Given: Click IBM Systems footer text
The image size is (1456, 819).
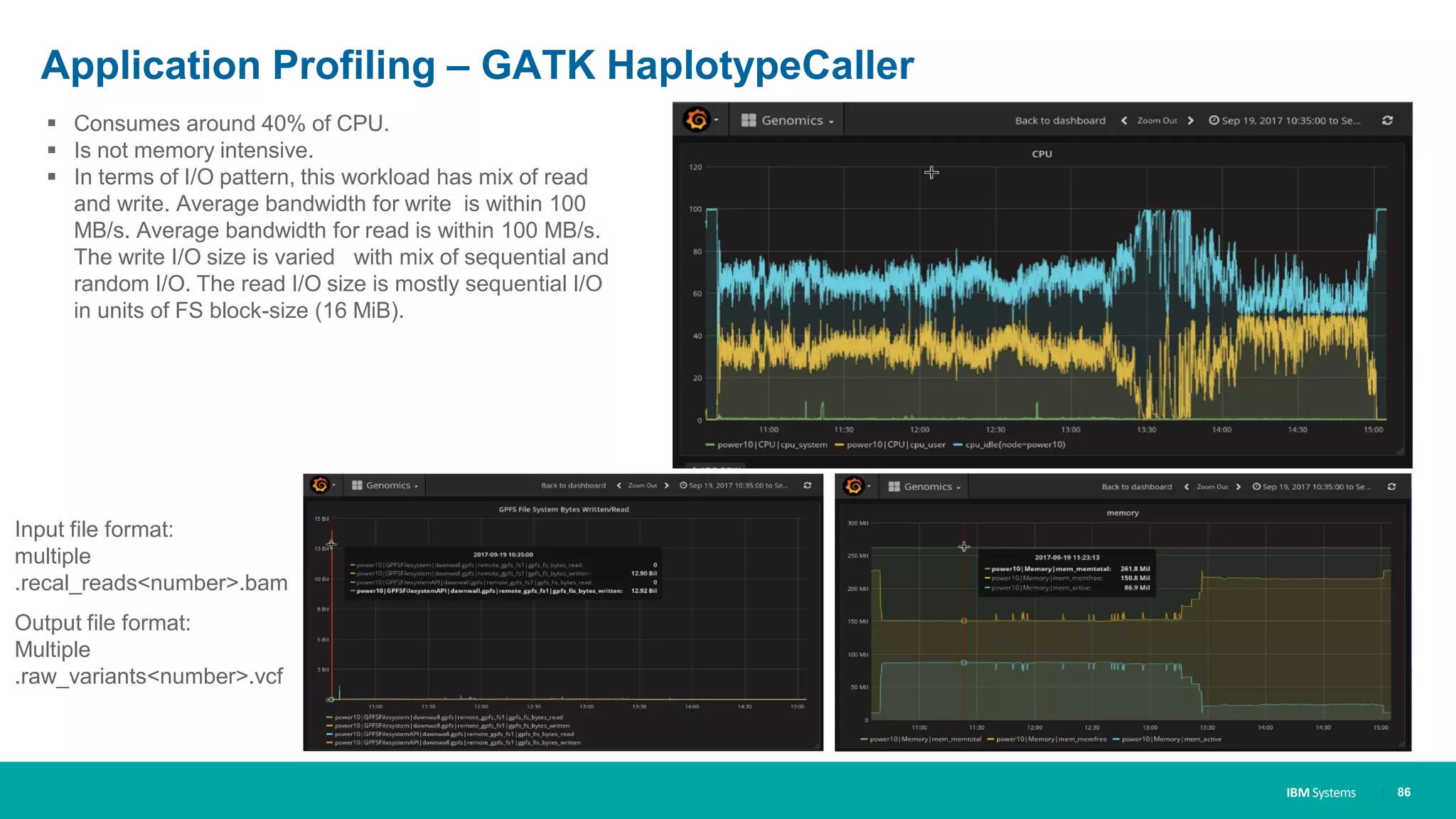Looking at the screenshot, I should pos(1321,793).
